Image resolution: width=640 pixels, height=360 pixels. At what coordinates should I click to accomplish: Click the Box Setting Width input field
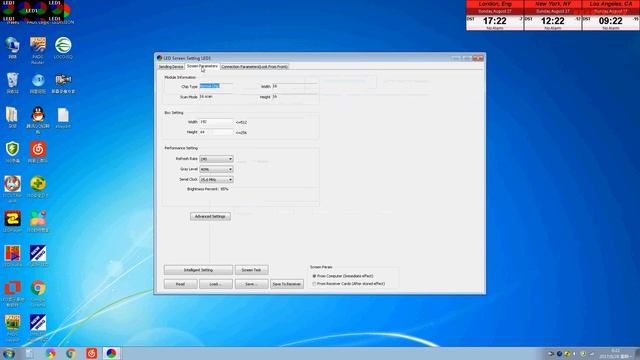pyautogui.click(x=216, y=122)
